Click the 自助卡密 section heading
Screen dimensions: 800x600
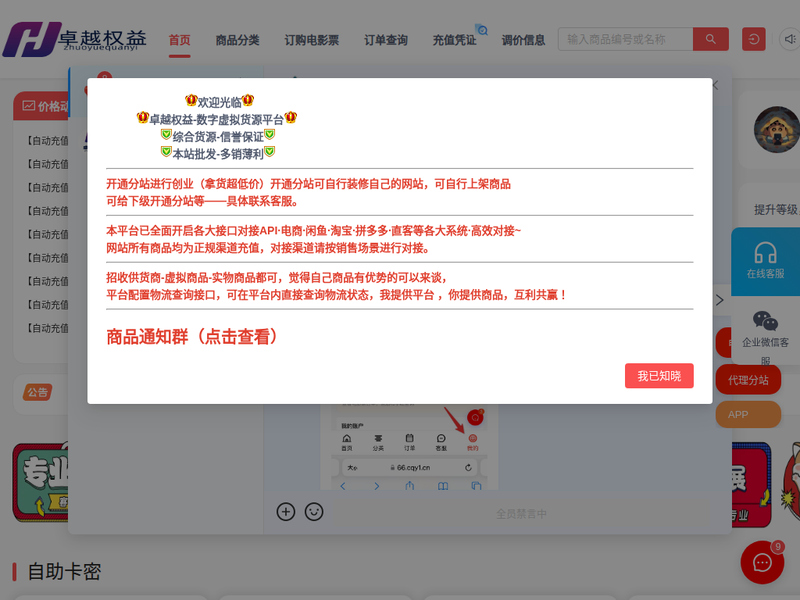64,571
